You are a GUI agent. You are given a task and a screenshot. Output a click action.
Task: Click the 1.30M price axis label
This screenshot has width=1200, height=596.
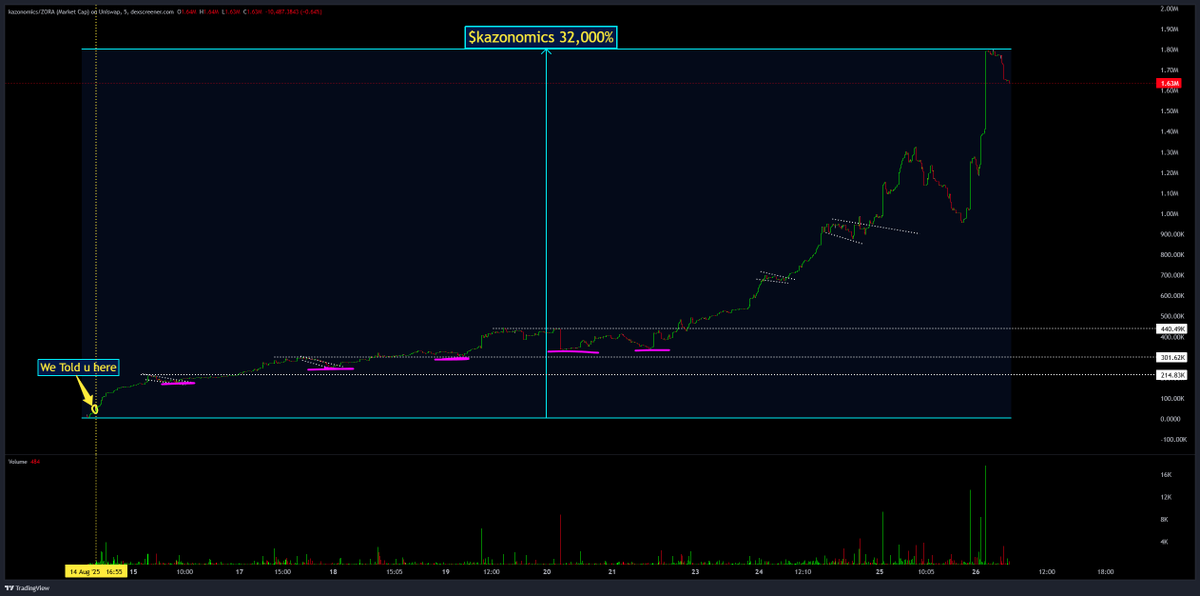[x=1170, y=152]
